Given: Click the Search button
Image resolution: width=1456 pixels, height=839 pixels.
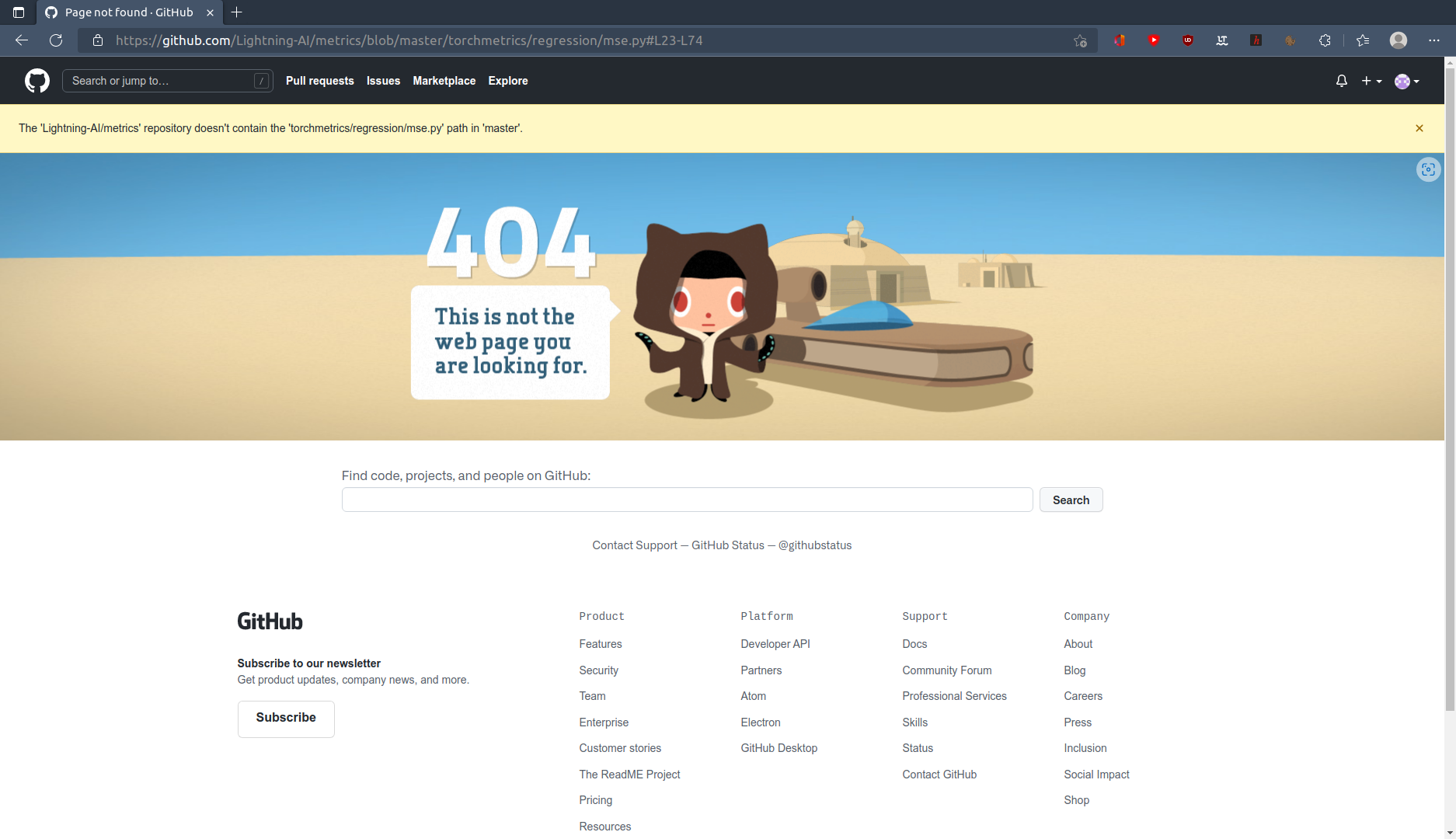Looking at the screenshot, I should 1071,500.
